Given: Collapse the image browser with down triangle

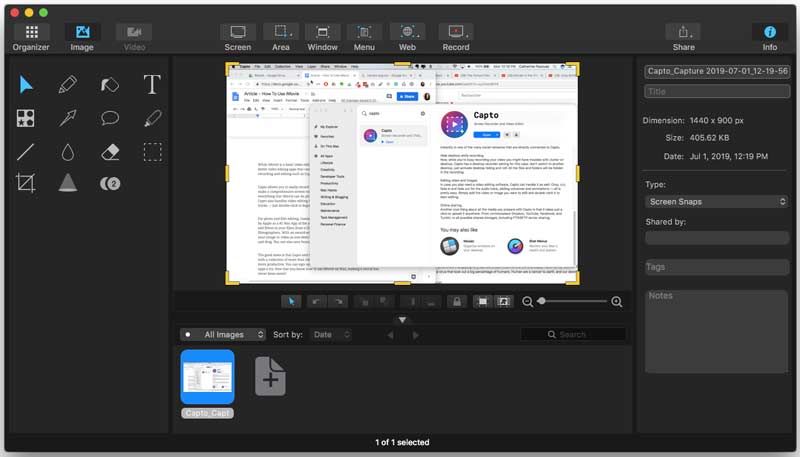Looking at the screenshot, I should pyautogui.click(x=403, y=319).
